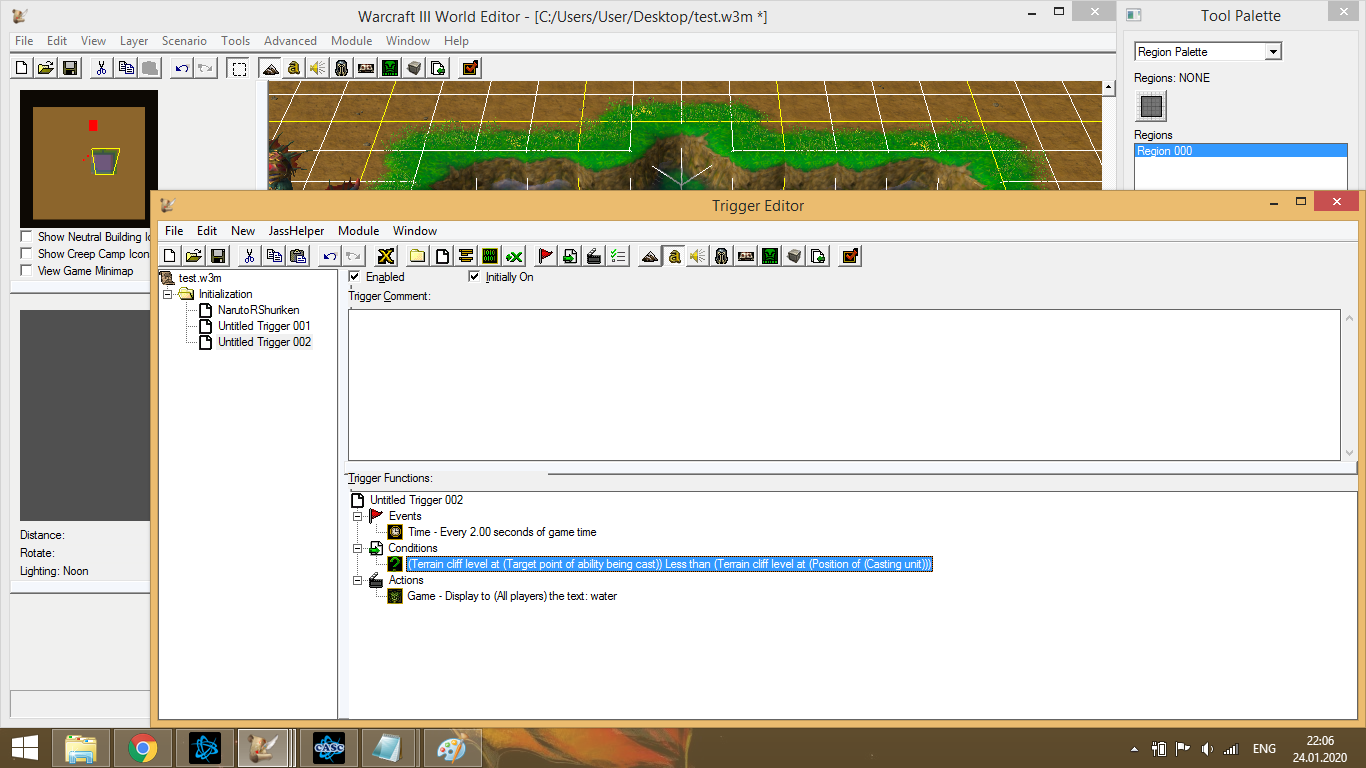Open the Variables editor in the Trigger Editor toolbar

pyautogui.click(x=386, y=256)
